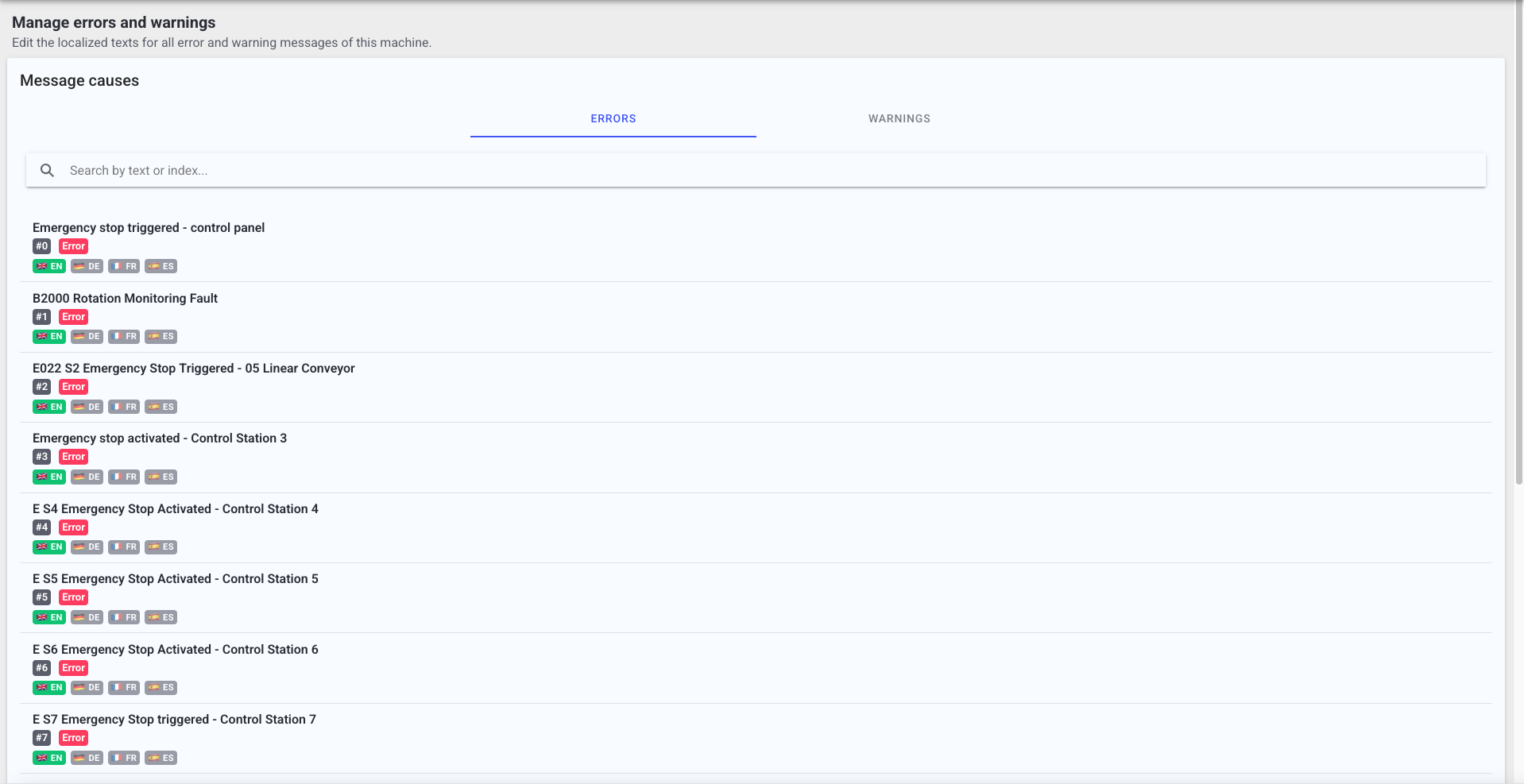Click the #1 index badge
Viewport: 1524px width, 784px height.
pos(42,316)
